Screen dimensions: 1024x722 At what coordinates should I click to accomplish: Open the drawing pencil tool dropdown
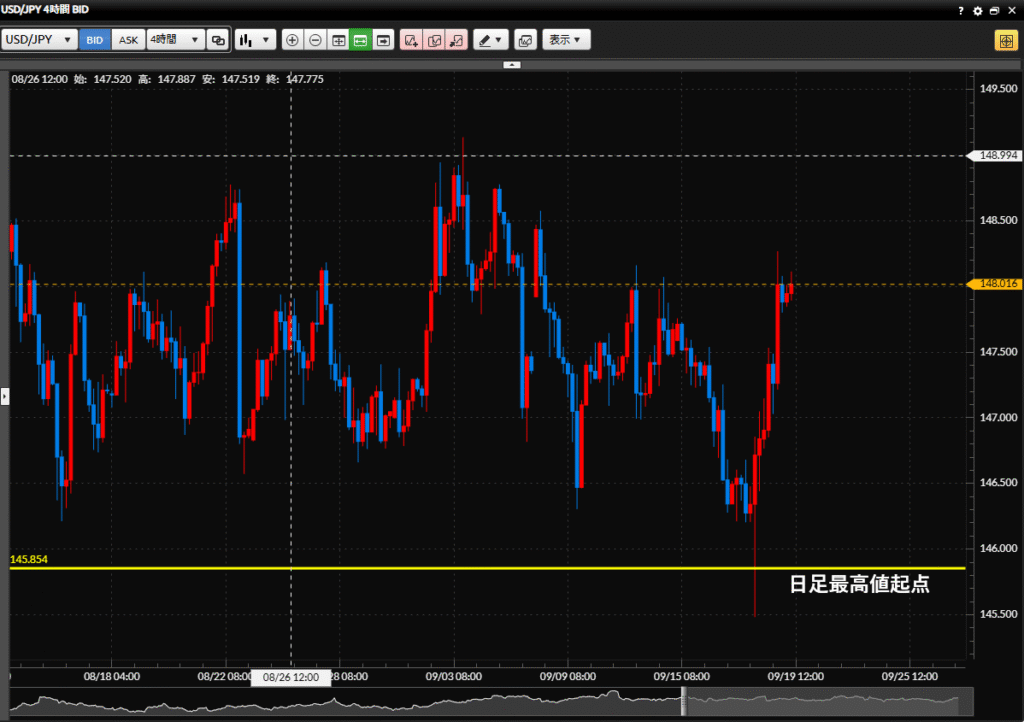[490, 40]
